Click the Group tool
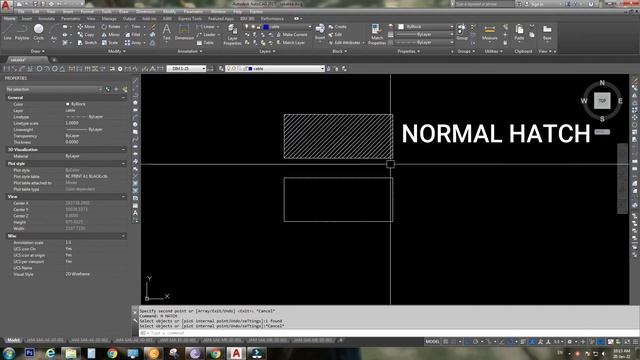640x360 pixels. coord(462,32)
